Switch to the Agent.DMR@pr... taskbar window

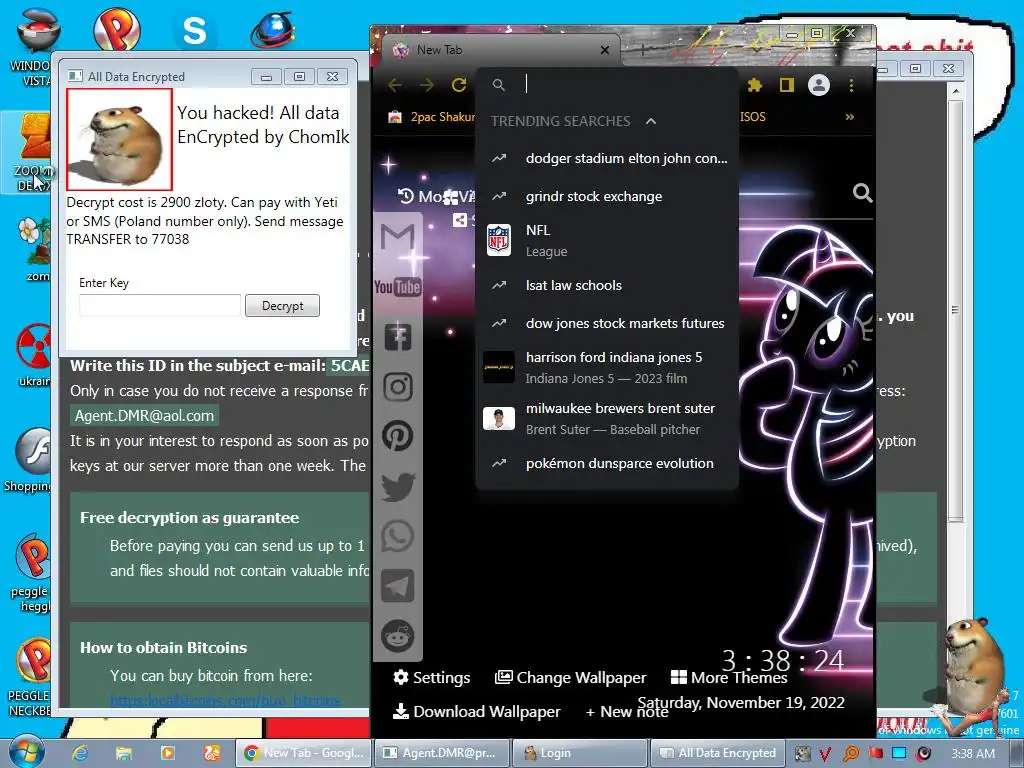440,753
